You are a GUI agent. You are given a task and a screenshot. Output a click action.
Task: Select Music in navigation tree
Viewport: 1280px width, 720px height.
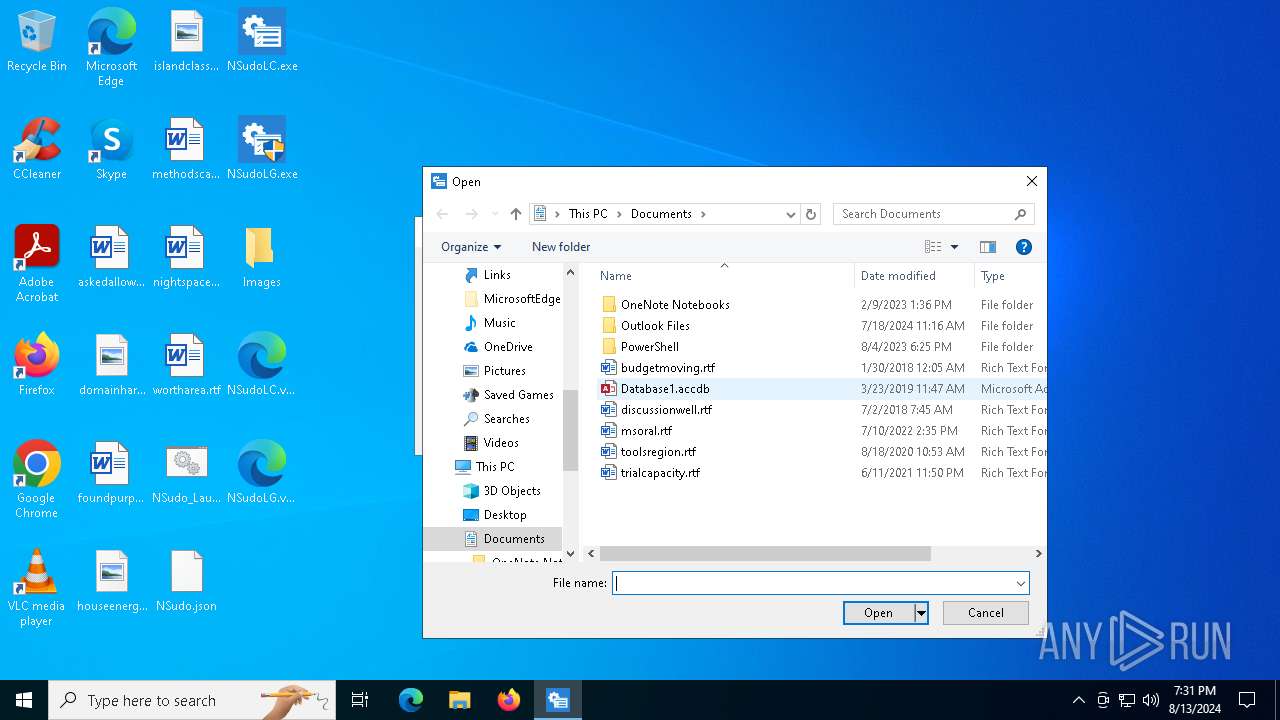500,323
